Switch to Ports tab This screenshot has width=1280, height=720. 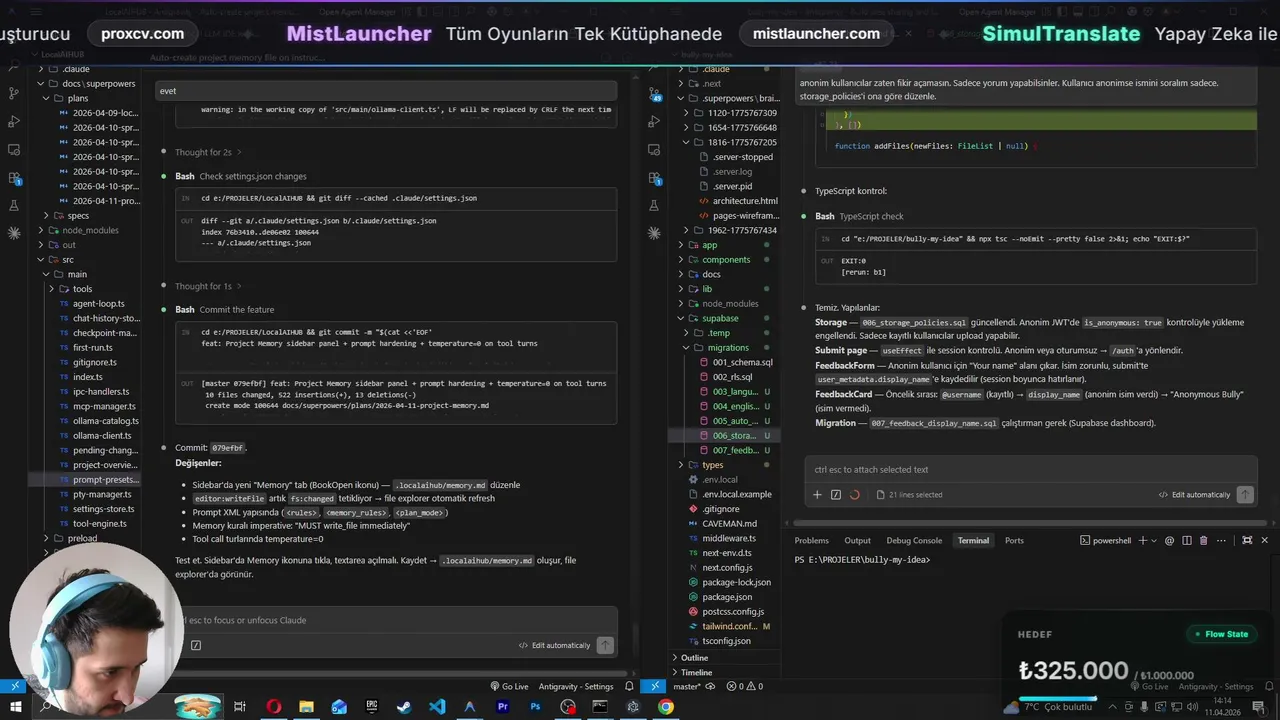[x=1014, y=540]
